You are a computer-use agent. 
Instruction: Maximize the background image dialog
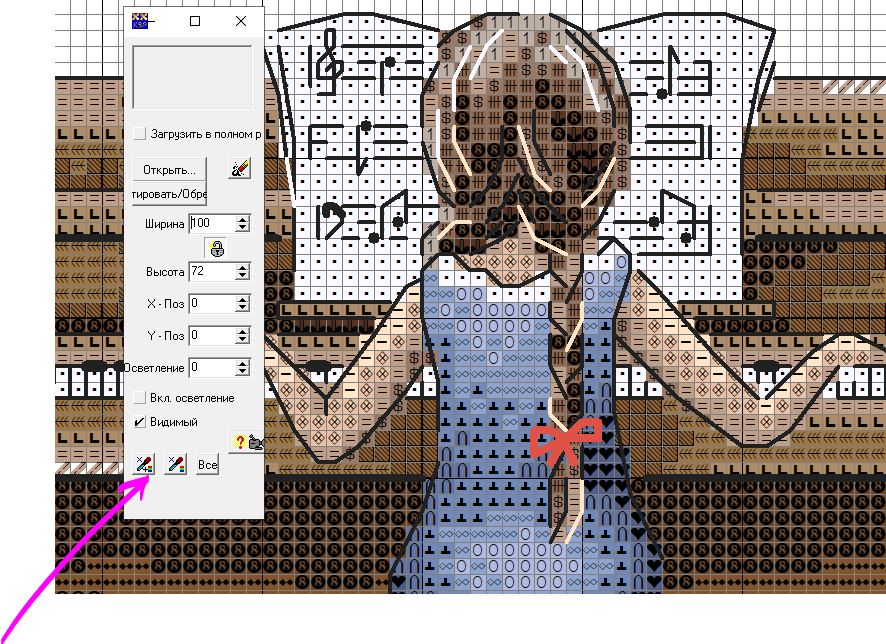[x=196, y=21]
